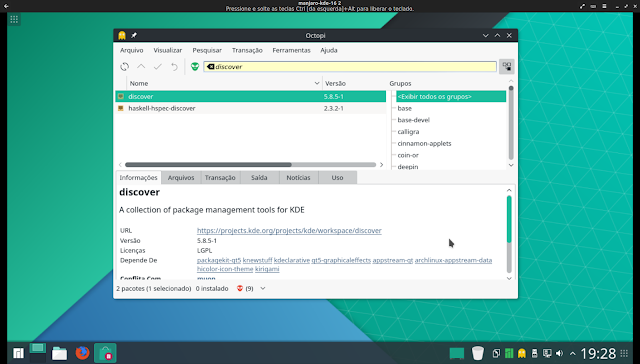Click the shopping bag software icon in taskbar
Screen dimensions: 640x364
(x=105, y=353)
